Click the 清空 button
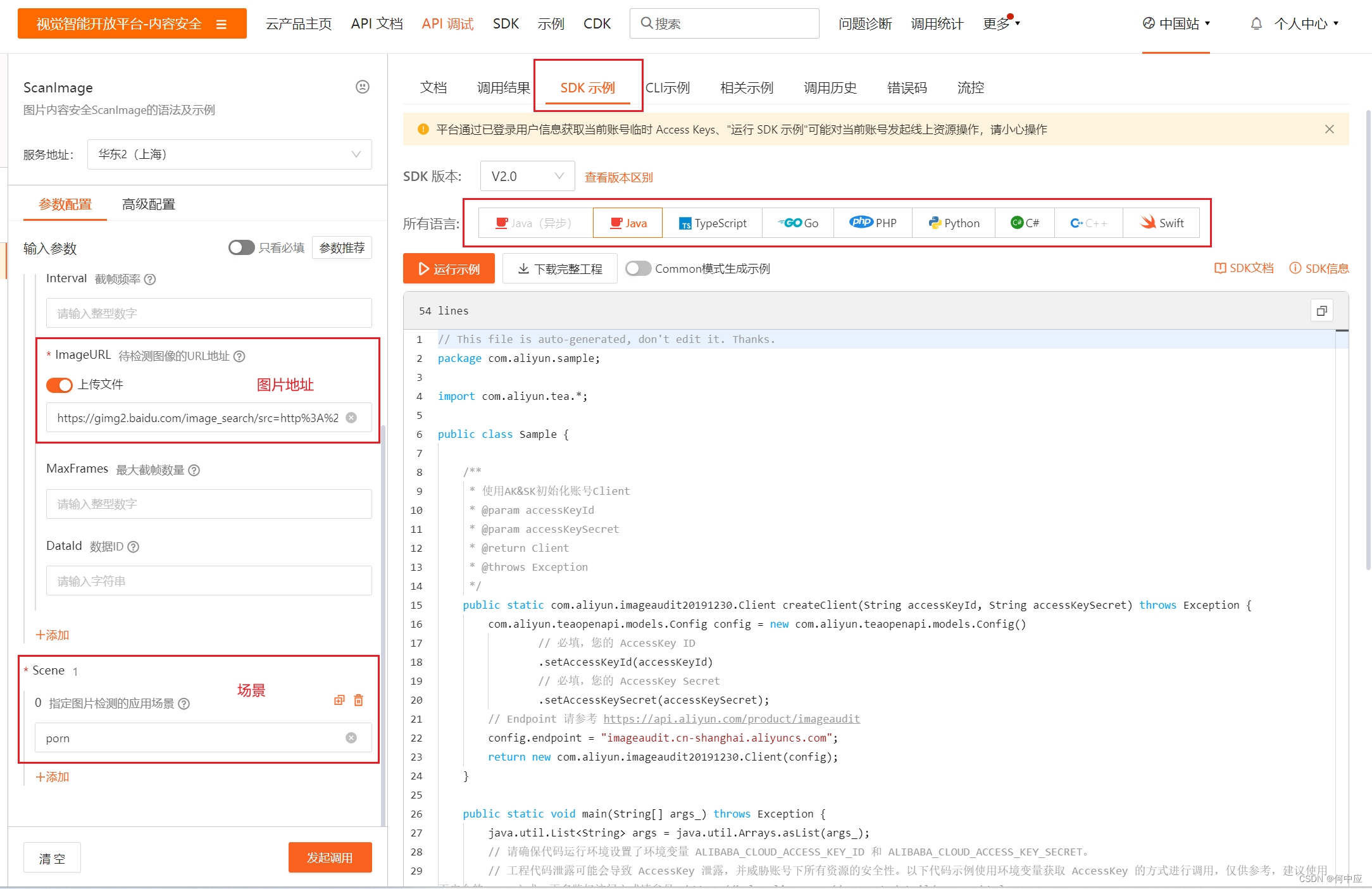 (x=52, y=858)
